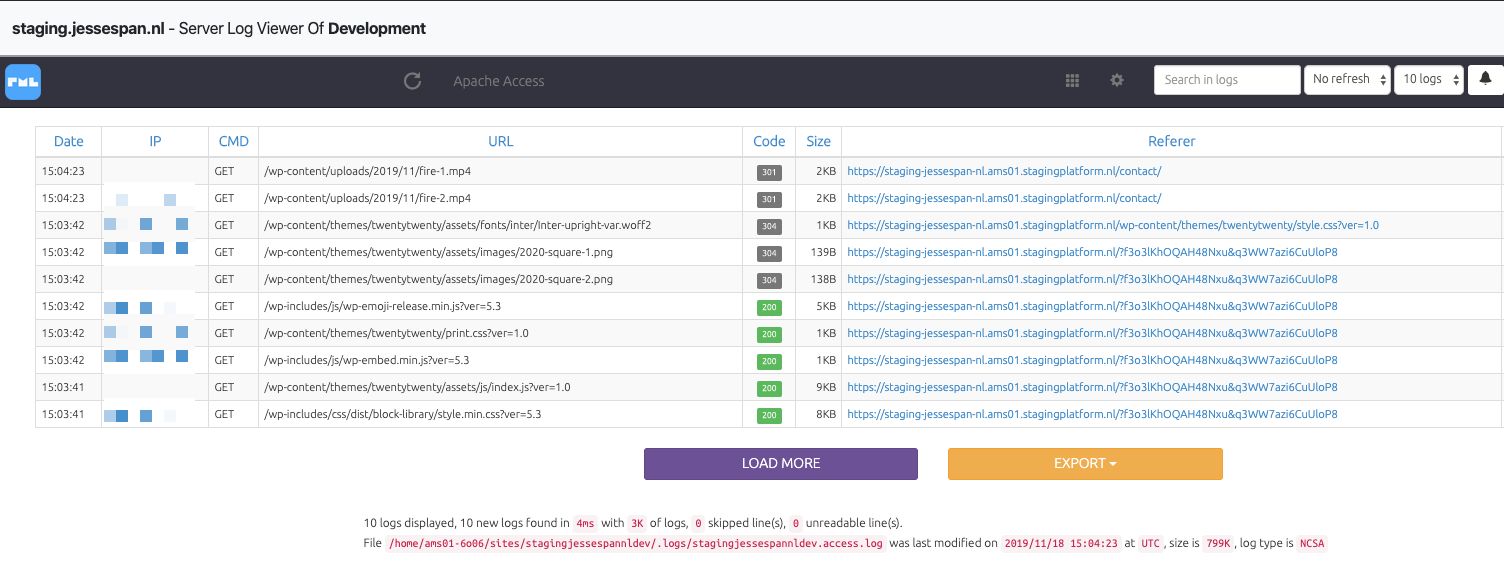Click 304 badge of Inter-upright-var.woff2 row
This screenshot has height=569, width=1504.
coord(769,226)
